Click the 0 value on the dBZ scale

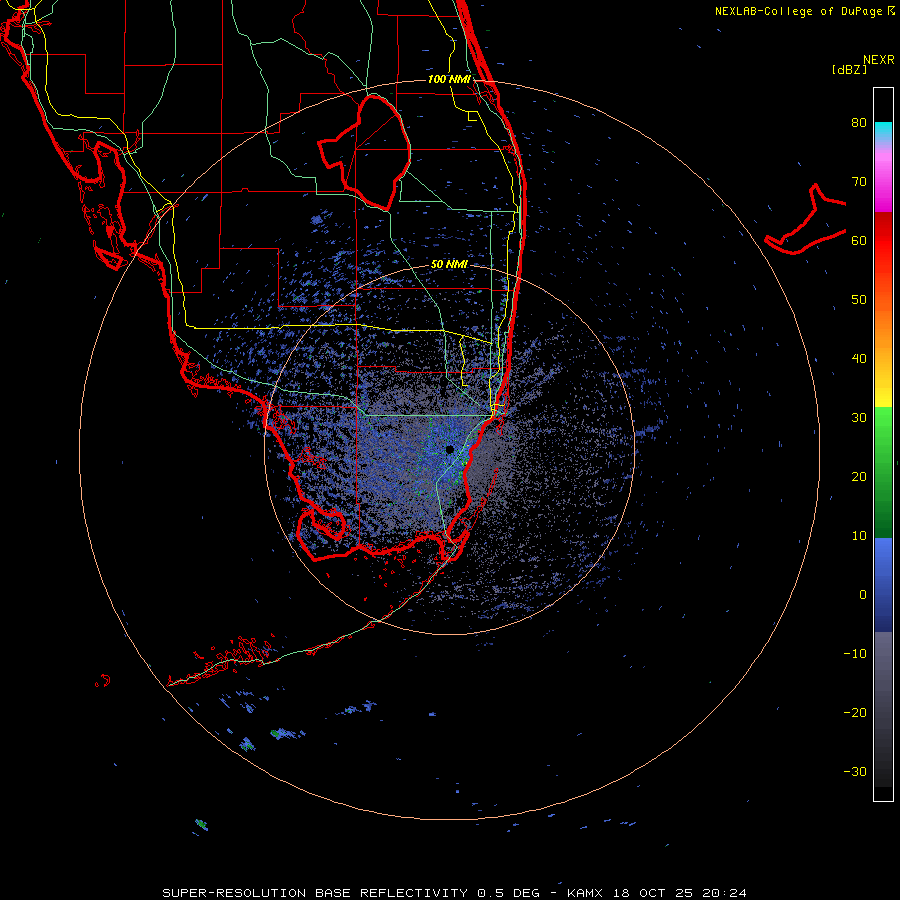(863, 595)
